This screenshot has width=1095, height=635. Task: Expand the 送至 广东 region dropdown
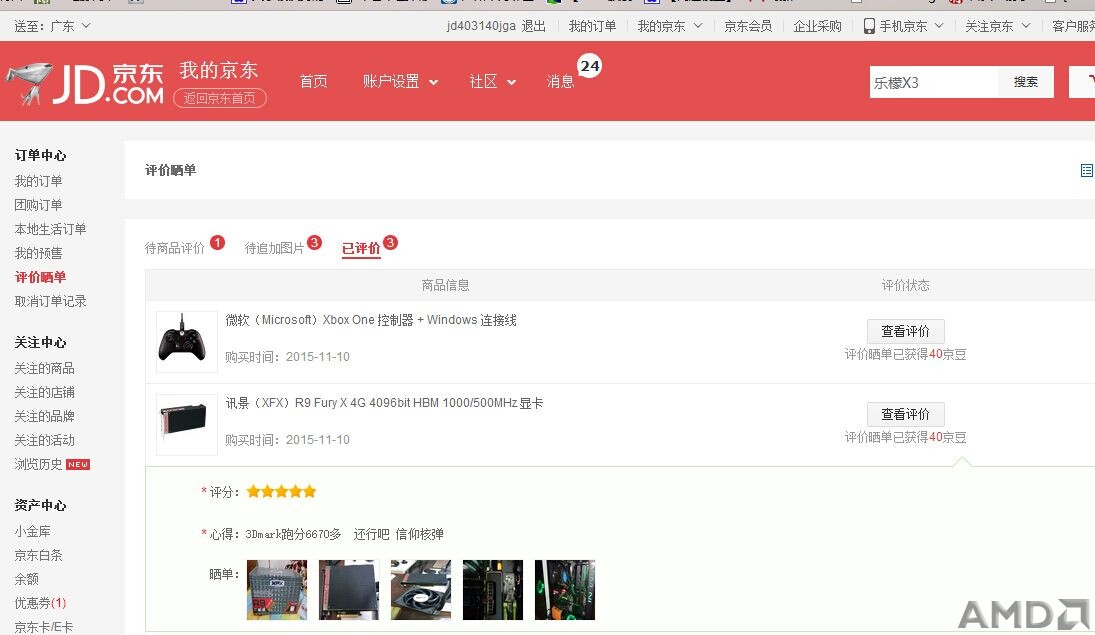(52, 26)
